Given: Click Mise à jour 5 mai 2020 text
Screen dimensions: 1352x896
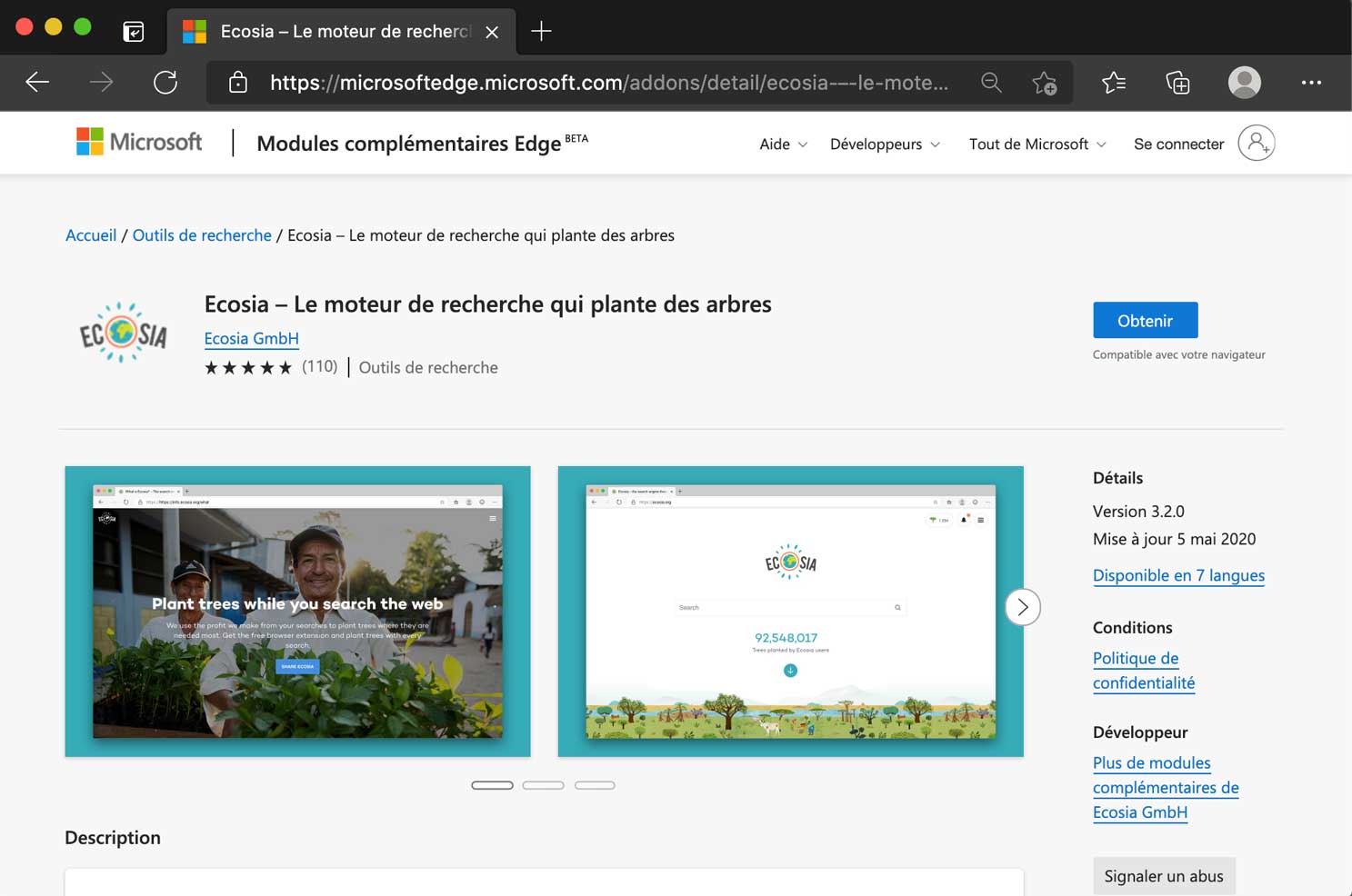Looking at the screenshot, I should (x=1174, y=539).
